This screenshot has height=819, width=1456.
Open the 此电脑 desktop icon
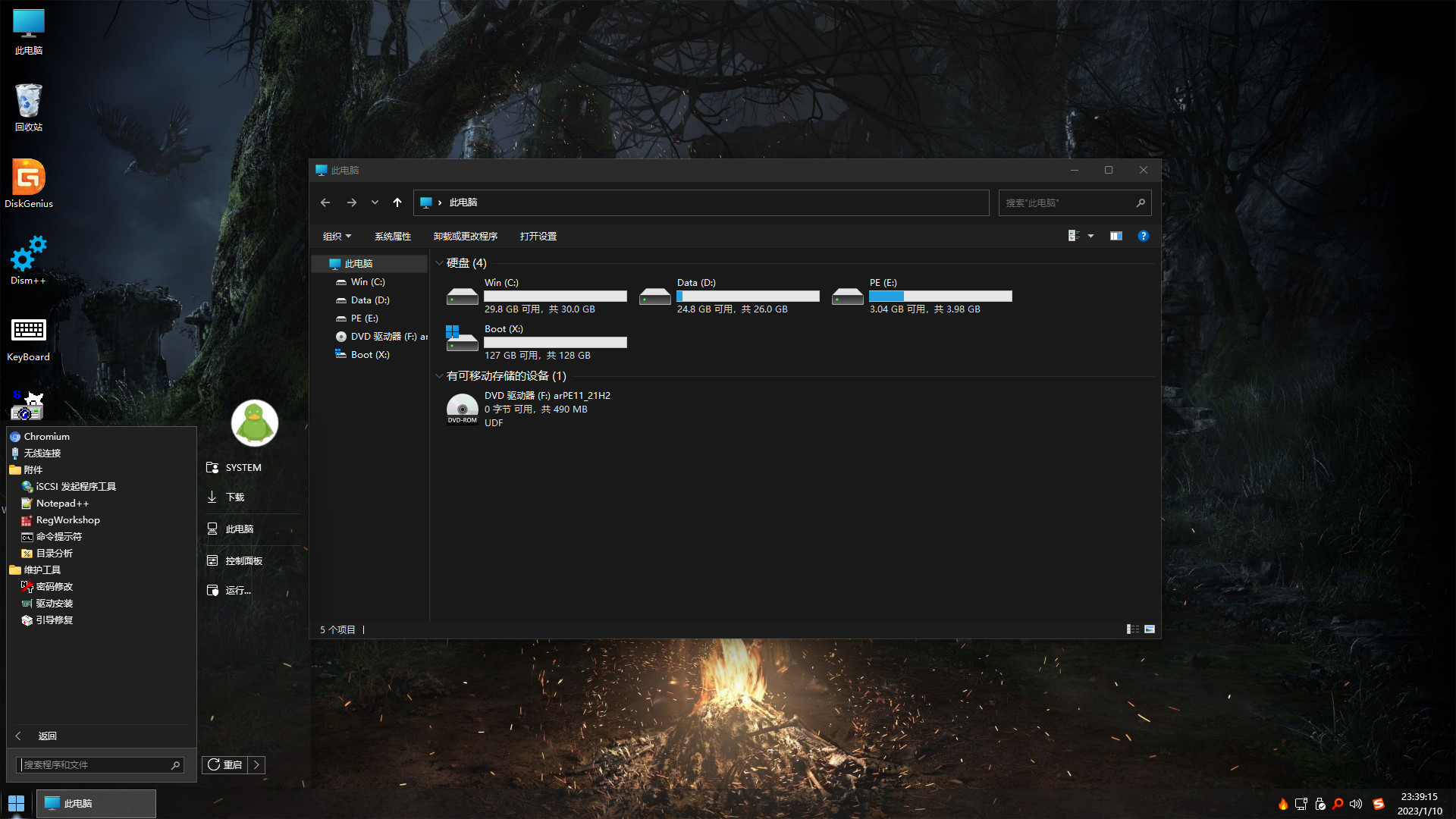click(x=29, y=32)
